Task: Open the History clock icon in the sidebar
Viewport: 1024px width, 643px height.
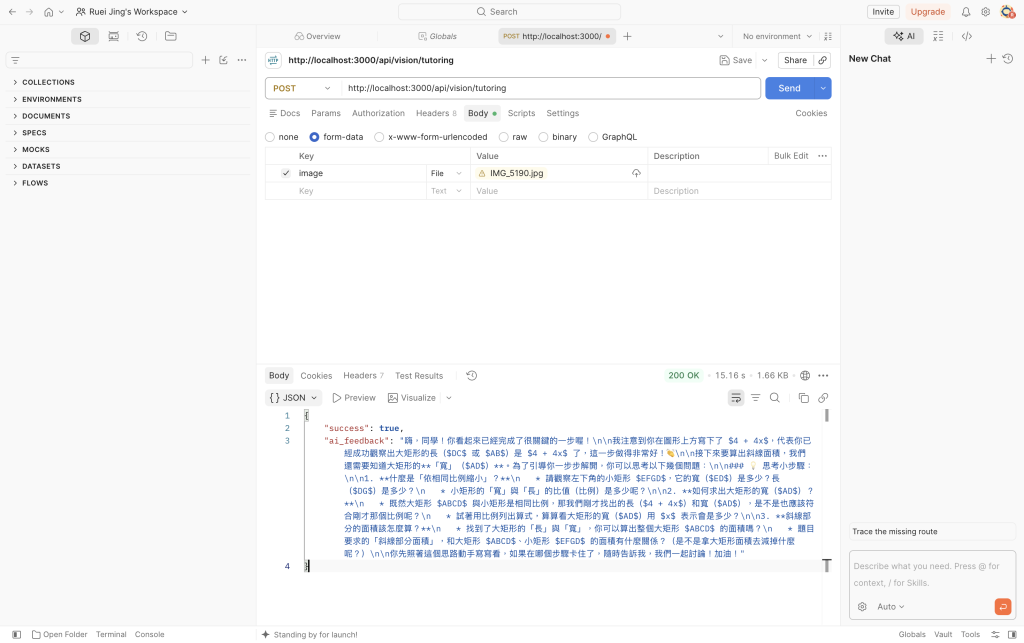Action: click(142, 37)
